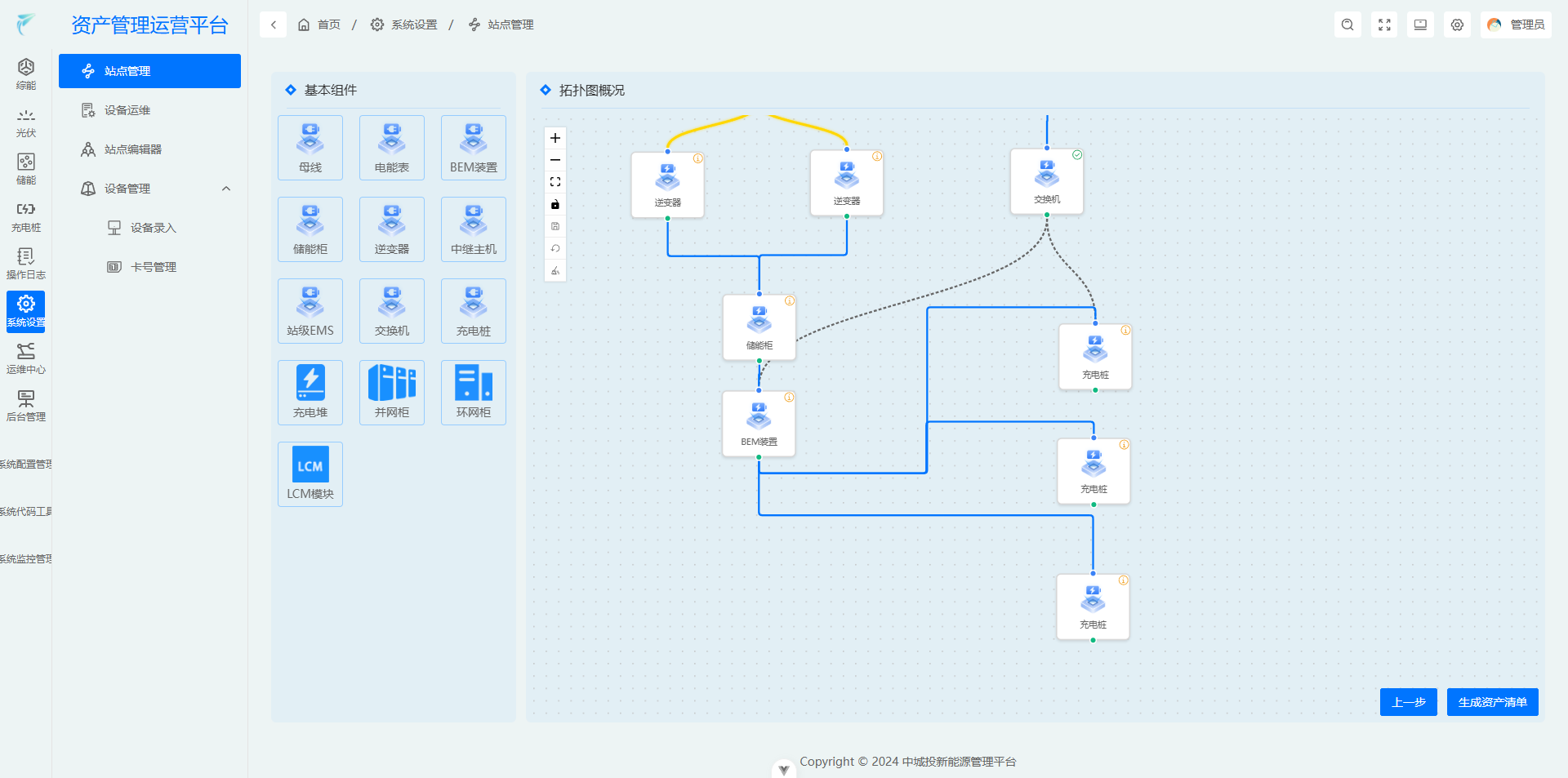Zoom in on the topology canvas

pyautogui.click(x=555, y=138)
